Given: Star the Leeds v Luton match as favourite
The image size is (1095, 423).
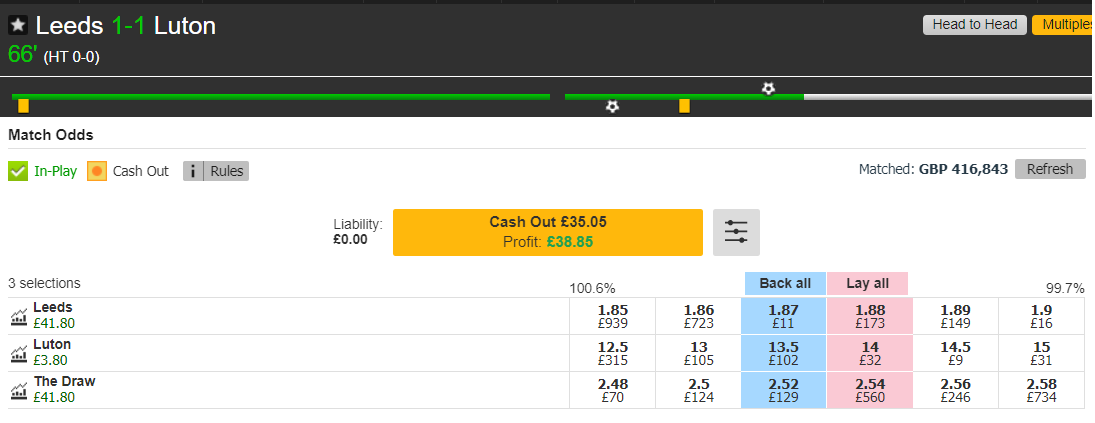Looking at the screenshot, I should (18, 26).
